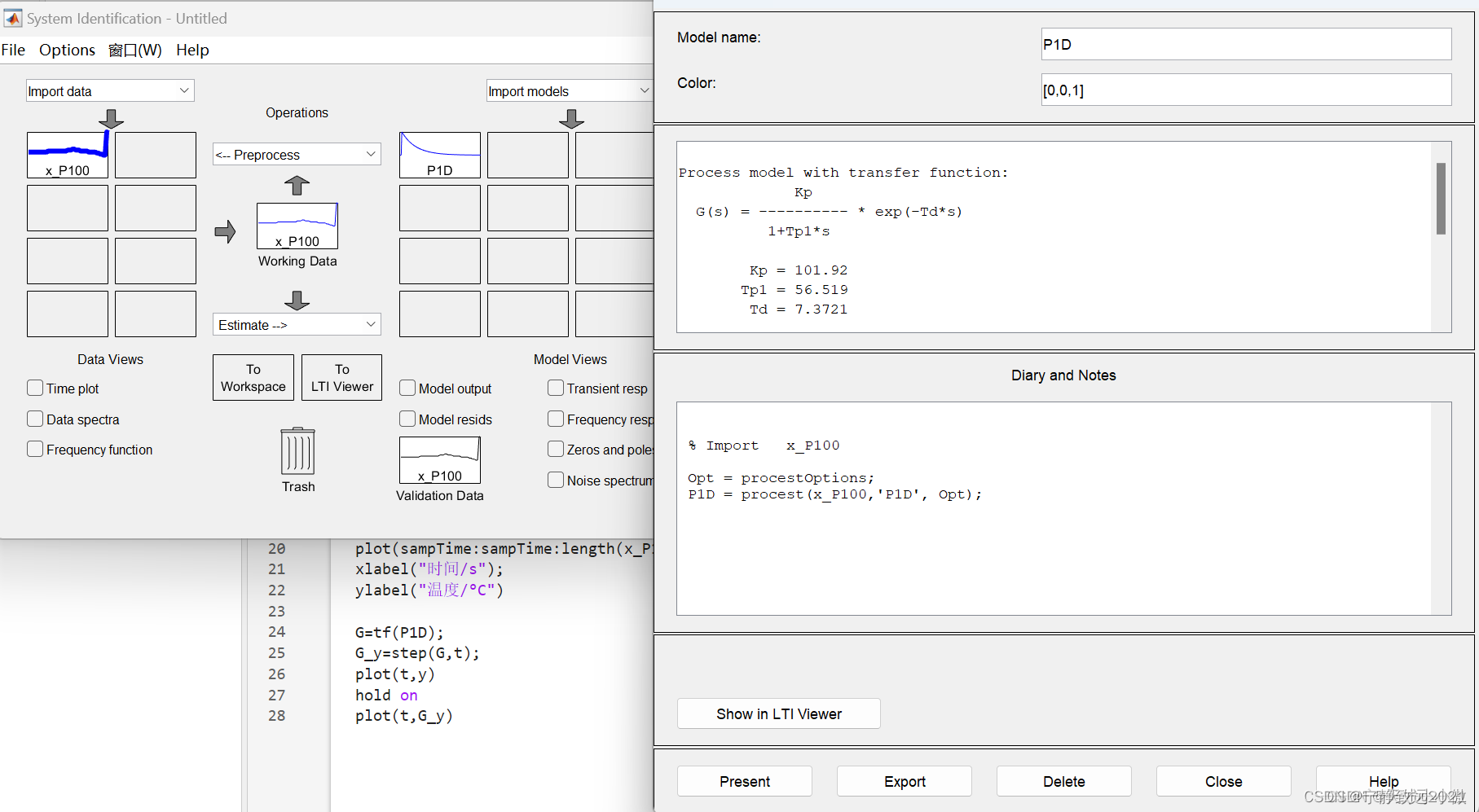This screenshot has height=812, width=1479.
Task: Open the Options menu
Action: pos(66,50)
